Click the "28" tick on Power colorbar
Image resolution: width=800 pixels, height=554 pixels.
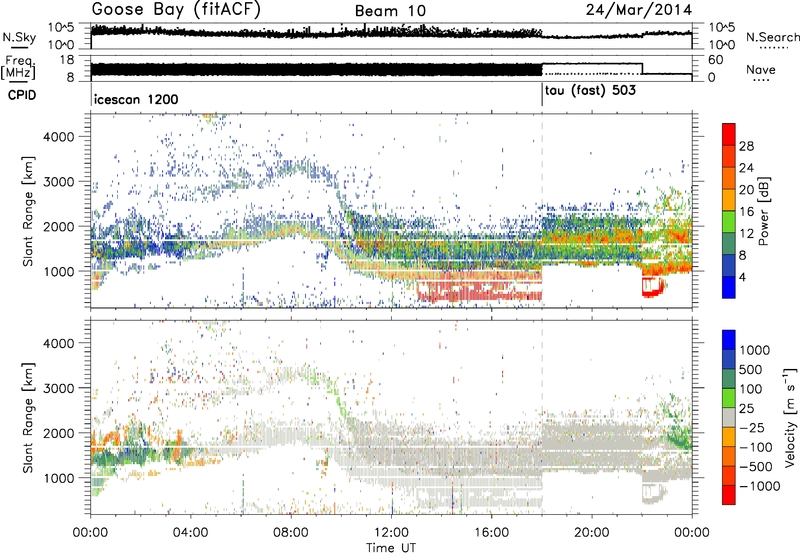click(x=746, y=146)
